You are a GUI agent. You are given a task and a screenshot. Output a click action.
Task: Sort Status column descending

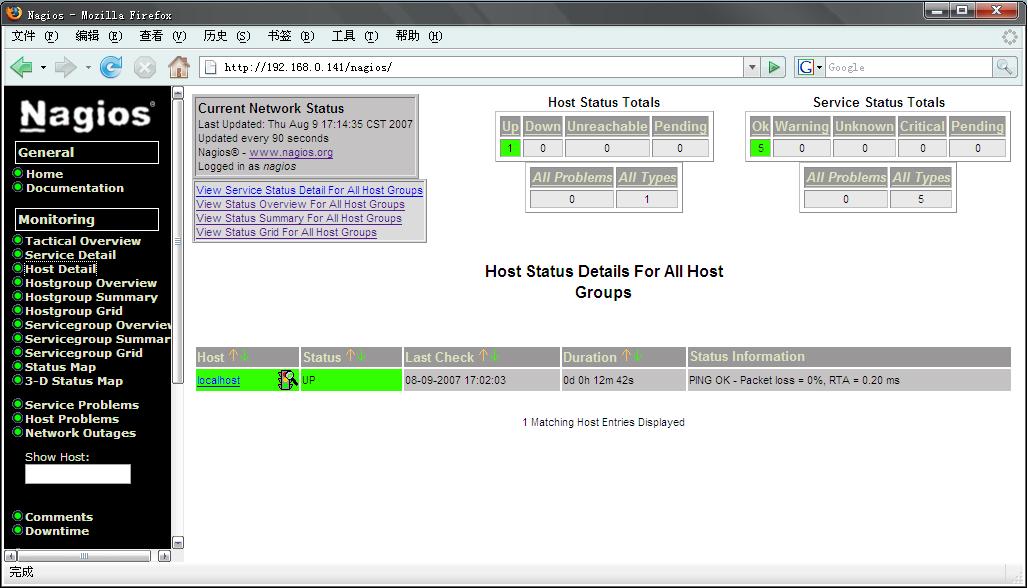[x=361, y=356]
